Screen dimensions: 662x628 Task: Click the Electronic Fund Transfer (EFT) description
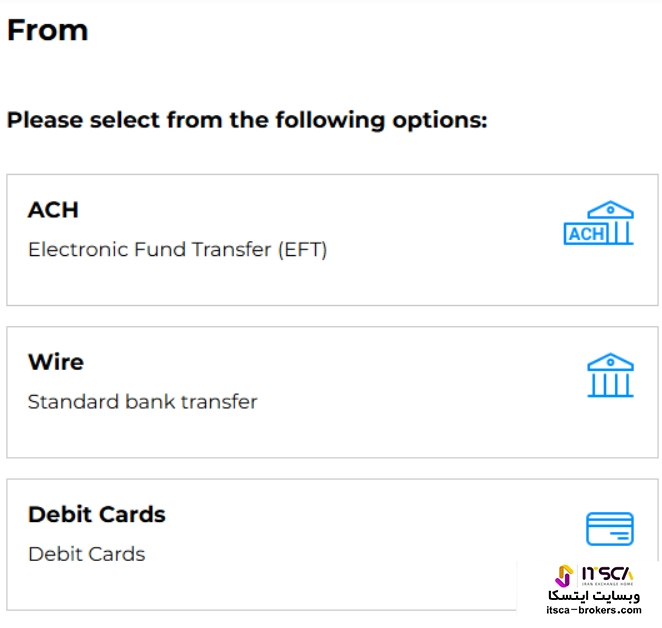[177, 250]
